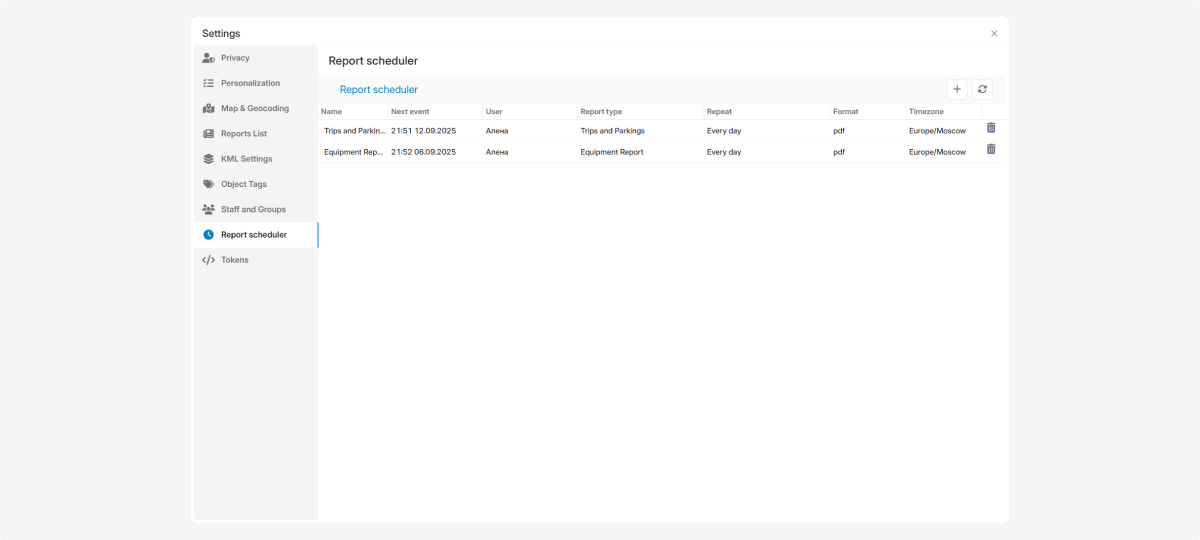Select the Report scheduler sidebar item
Image resolution: width=1200 pixels, height=540 pixels.
click(253, 235)
